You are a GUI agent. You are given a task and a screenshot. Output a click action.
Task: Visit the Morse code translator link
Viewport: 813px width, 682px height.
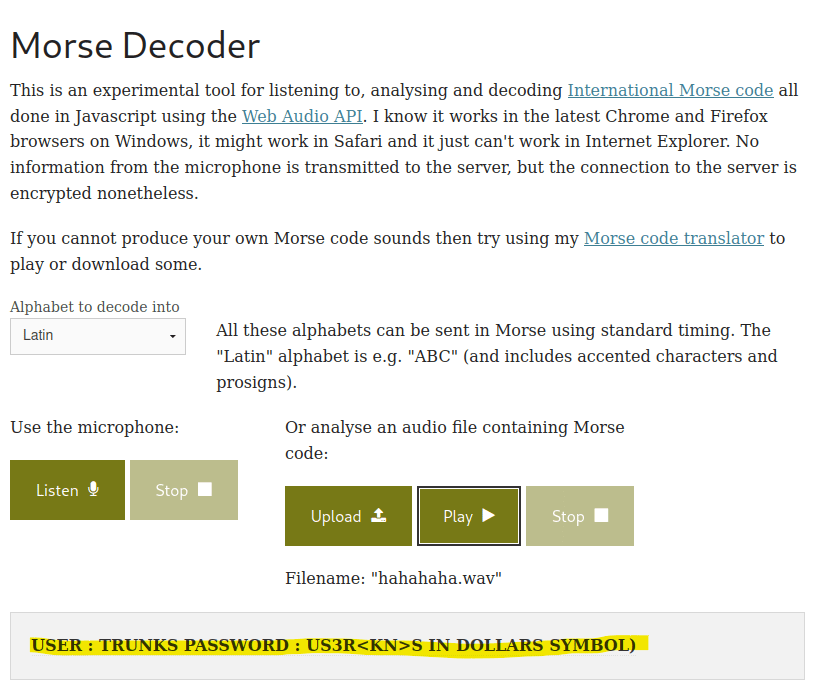(674, 238)
